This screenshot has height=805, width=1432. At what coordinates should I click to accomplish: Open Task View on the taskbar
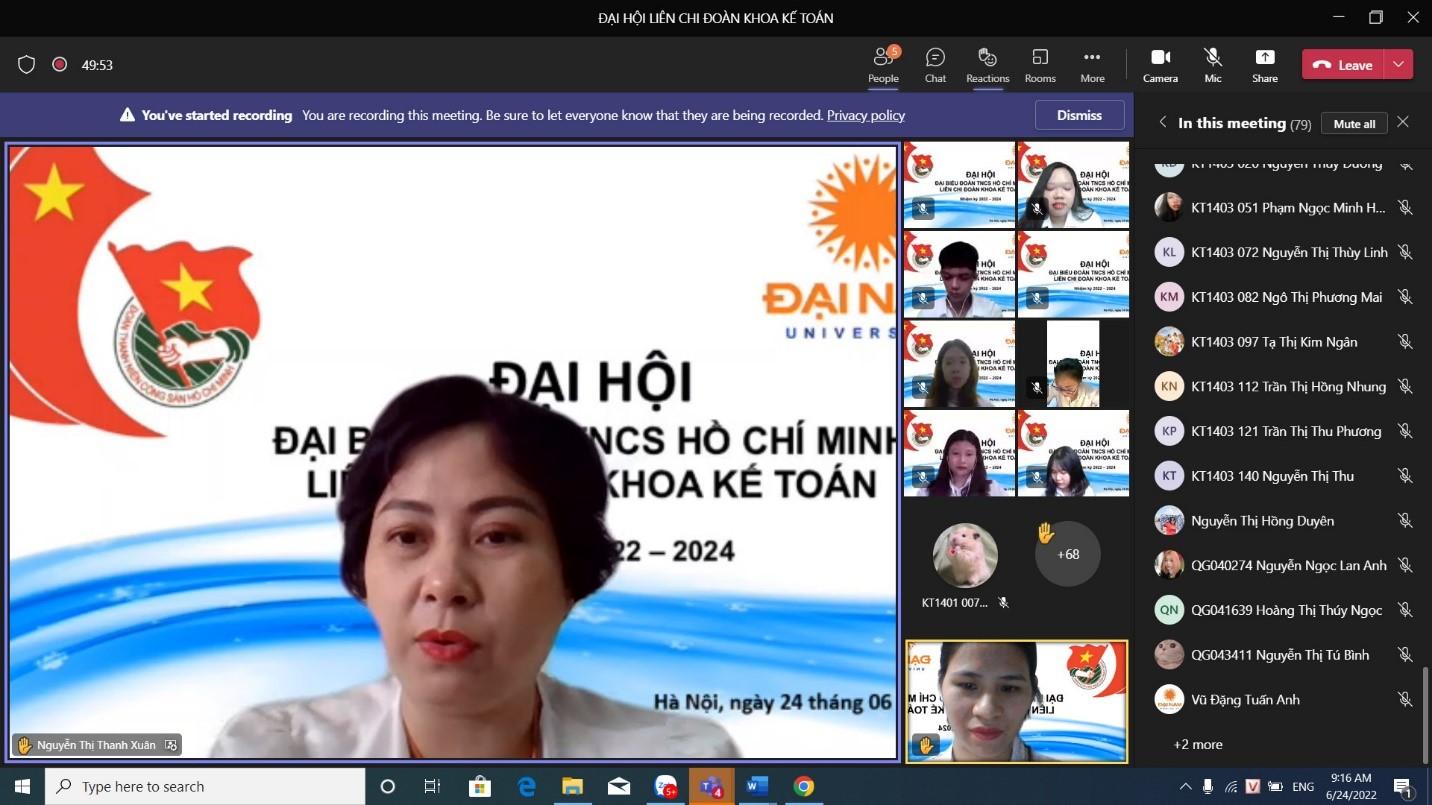point(432,786)
